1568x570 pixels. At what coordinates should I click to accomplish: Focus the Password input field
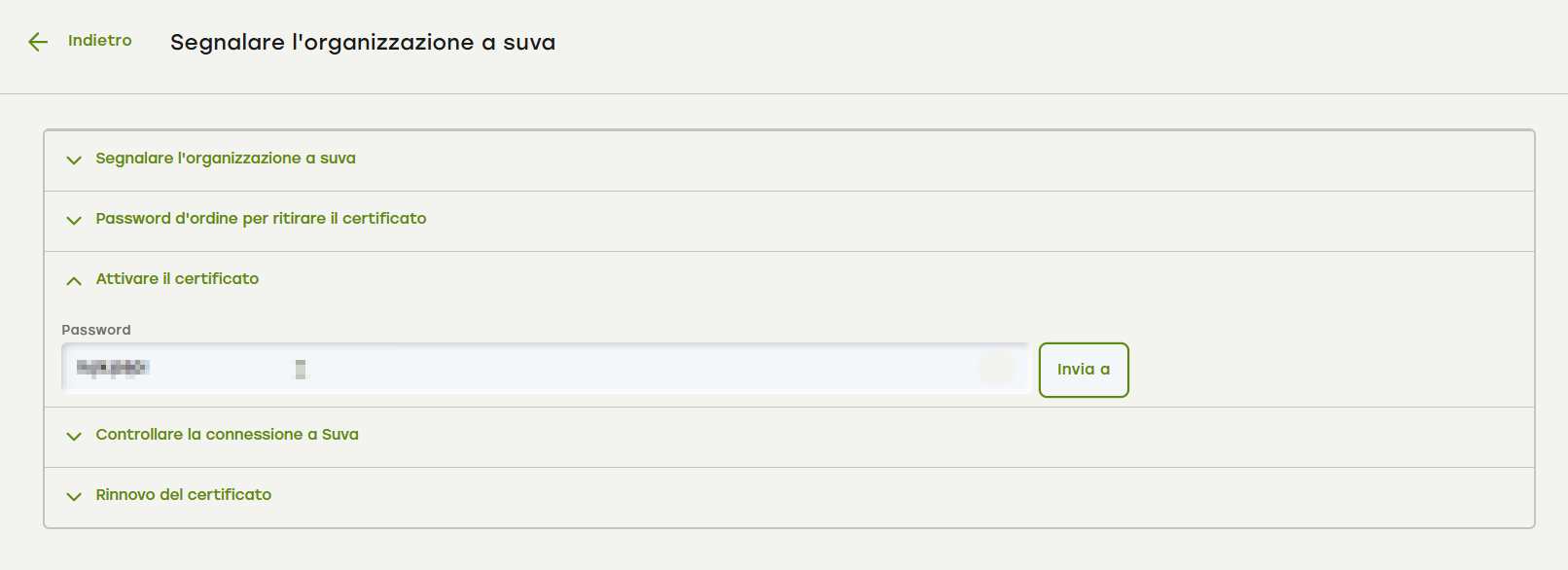tap(584, 369)
